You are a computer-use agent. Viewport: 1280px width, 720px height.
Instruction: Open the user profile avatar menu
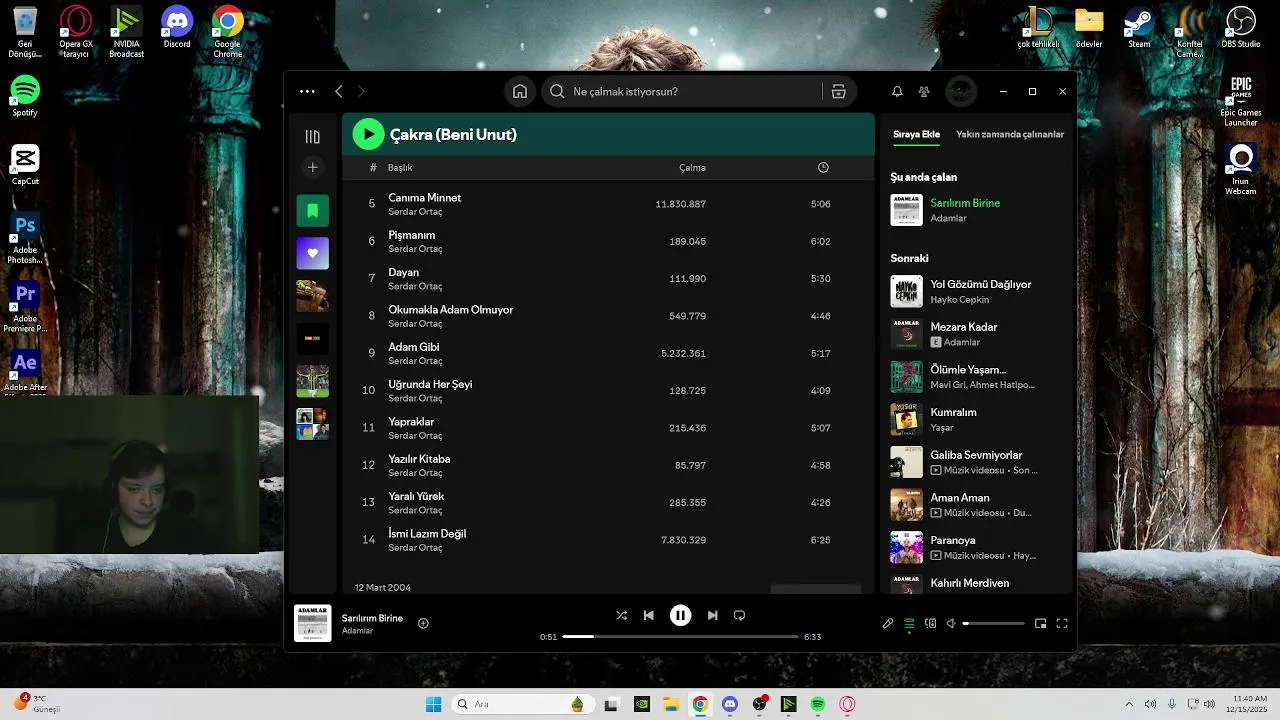click(x=961, y=91)
